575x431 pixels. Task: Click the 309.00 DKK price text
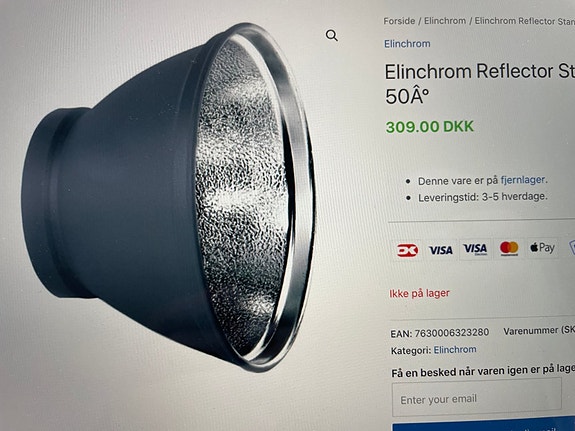pyautogui.click(x=429, y=127)
